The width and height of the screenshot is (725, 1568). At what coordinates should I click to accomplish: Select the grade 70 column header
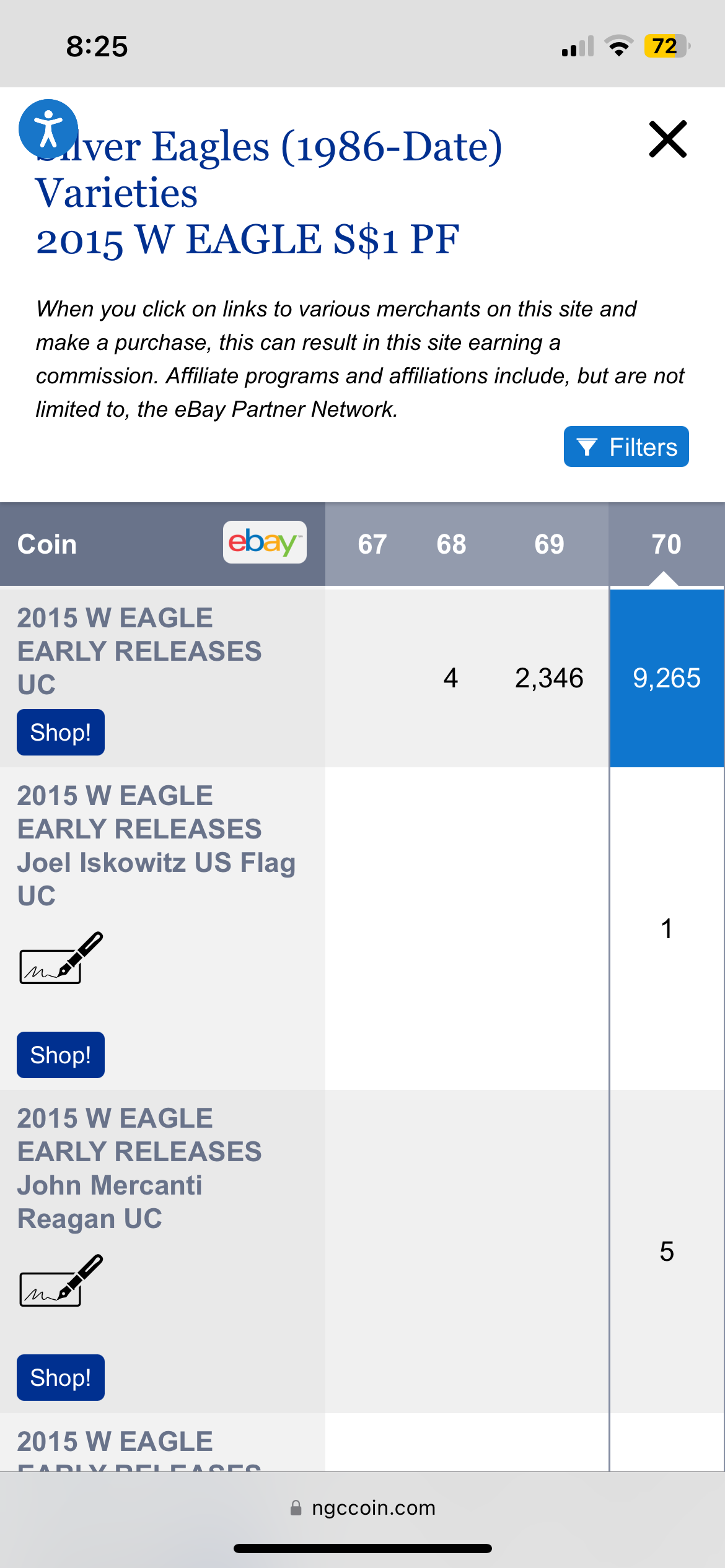tap(666, 544)
